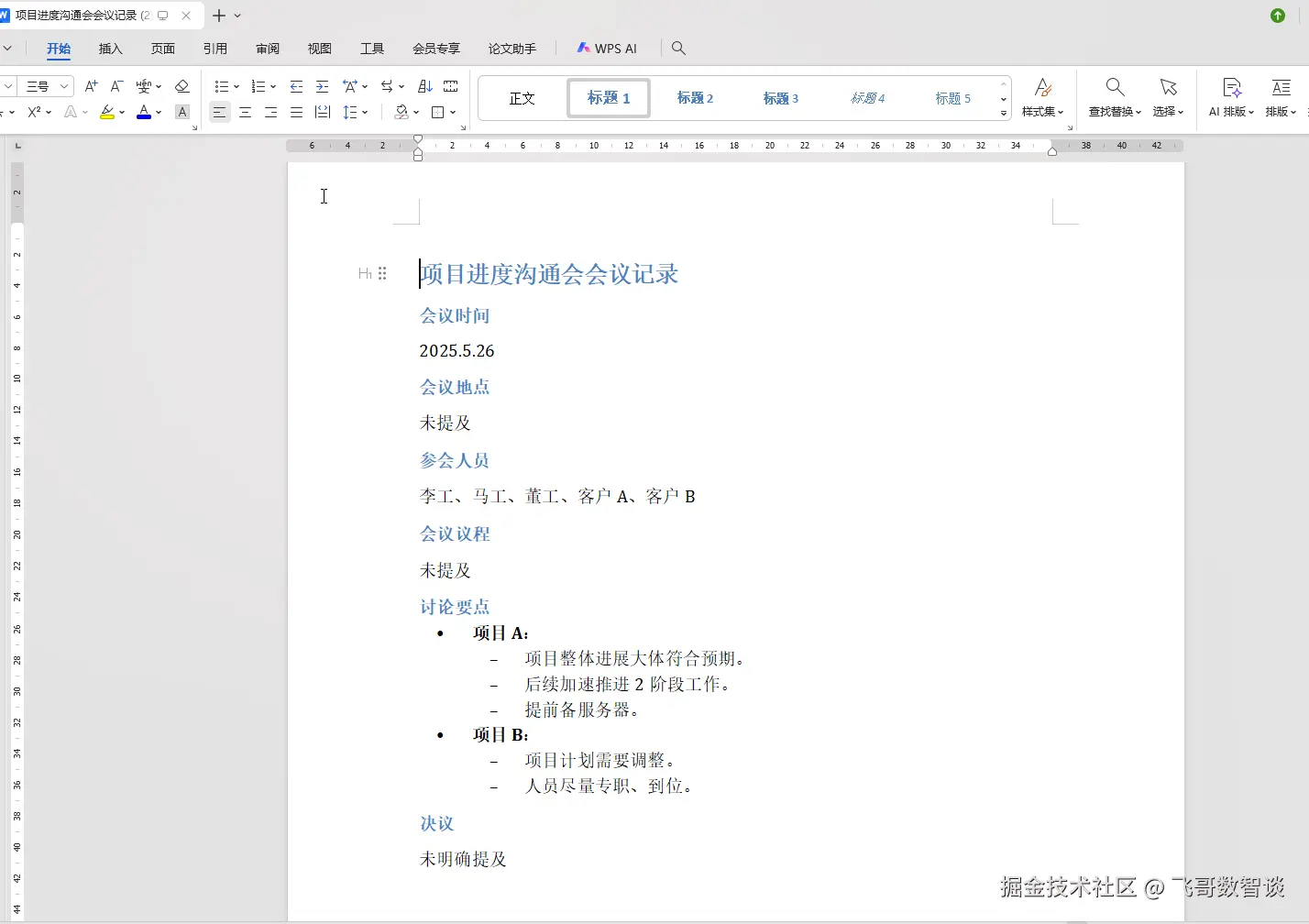The width and height of the screenshot is (1309, 924).
Task: Switch to the 视图 ribbon tab
Action: coord(320,49)
